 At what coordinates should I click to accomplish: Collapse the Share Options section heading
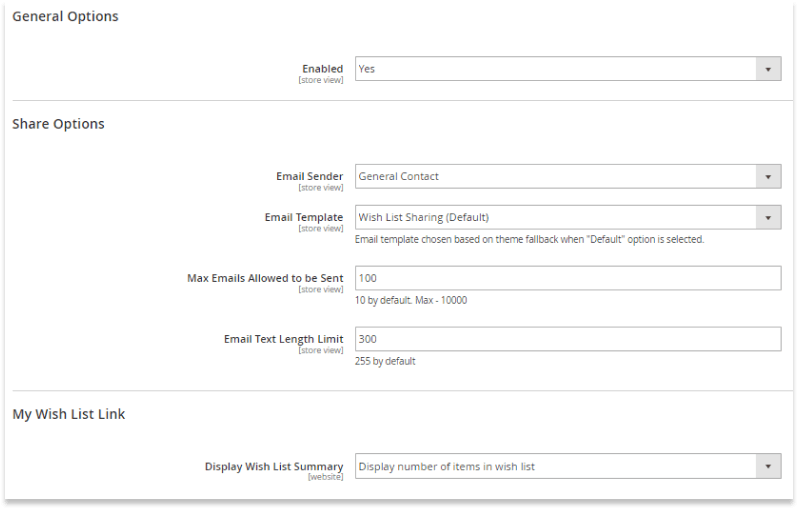tap(59, 124)
